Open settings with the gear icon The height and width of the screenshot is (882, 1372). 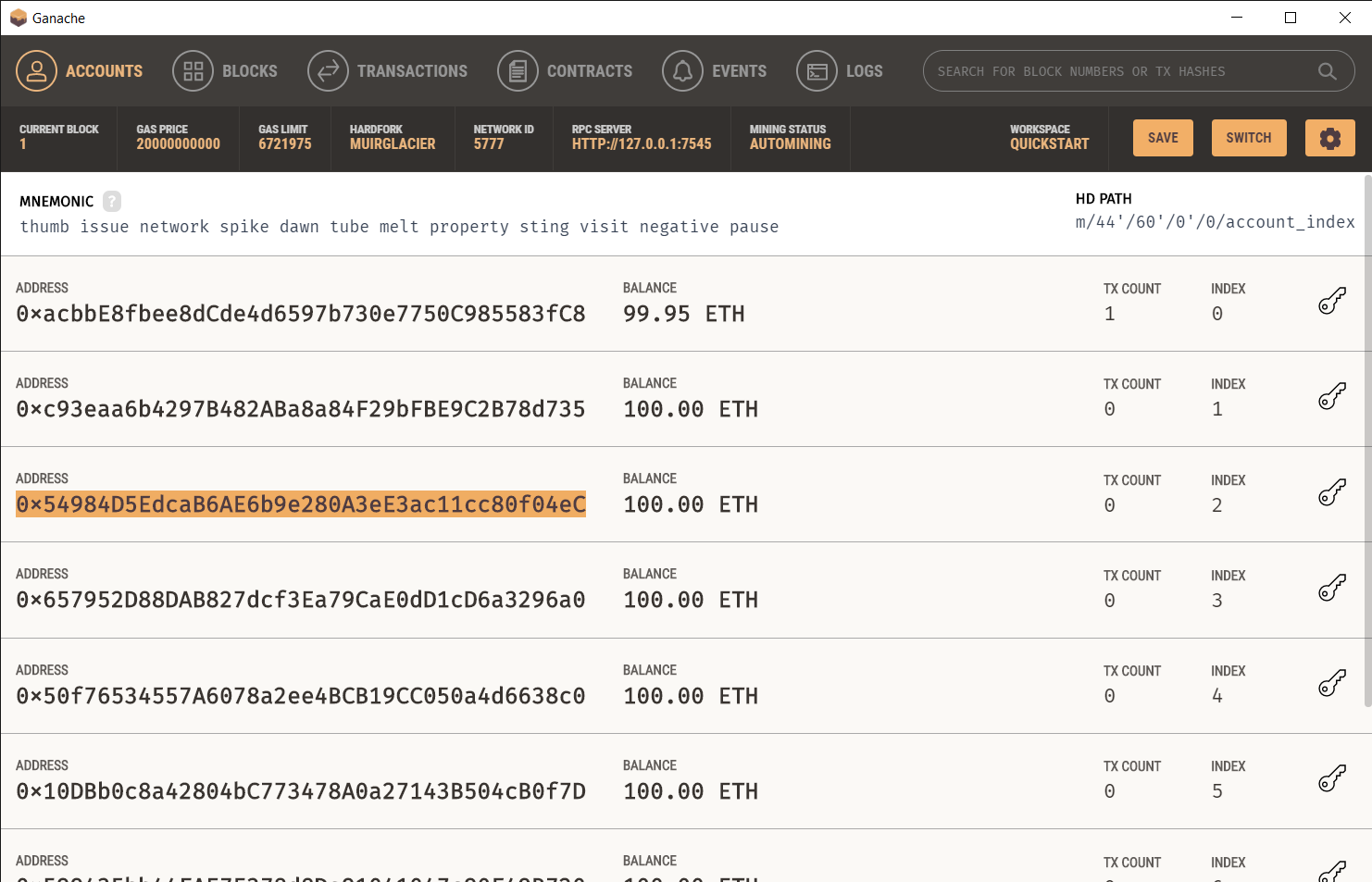coord(1330,138)
